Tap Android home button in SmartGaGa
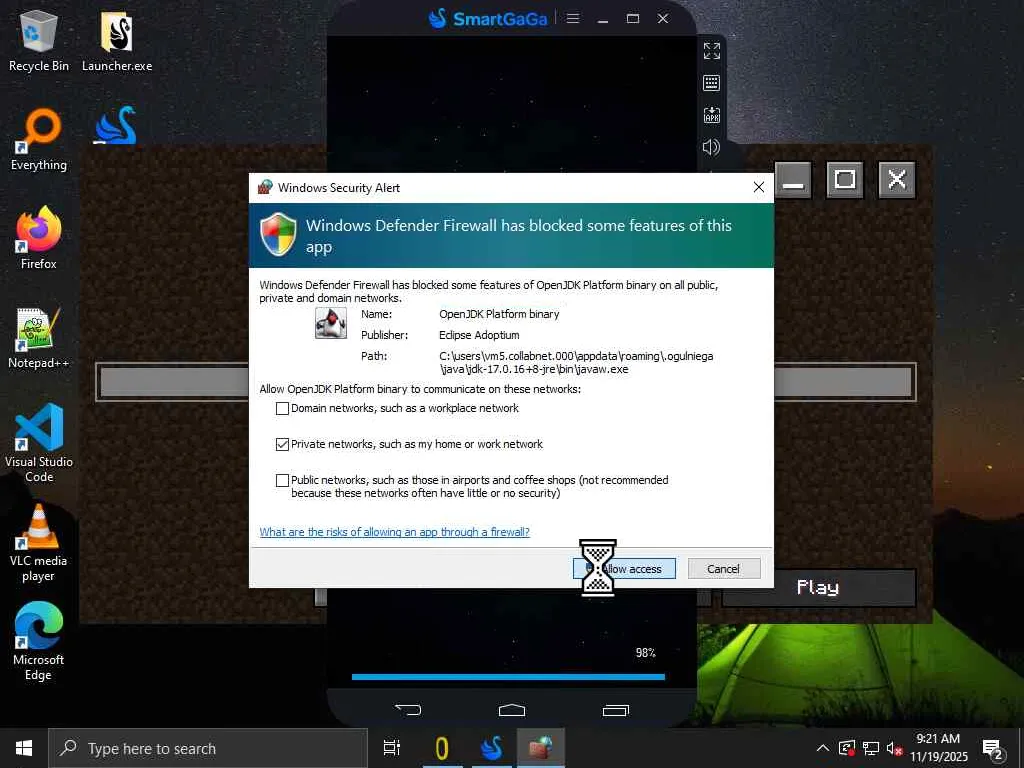1024x768 pixels. 511,709
